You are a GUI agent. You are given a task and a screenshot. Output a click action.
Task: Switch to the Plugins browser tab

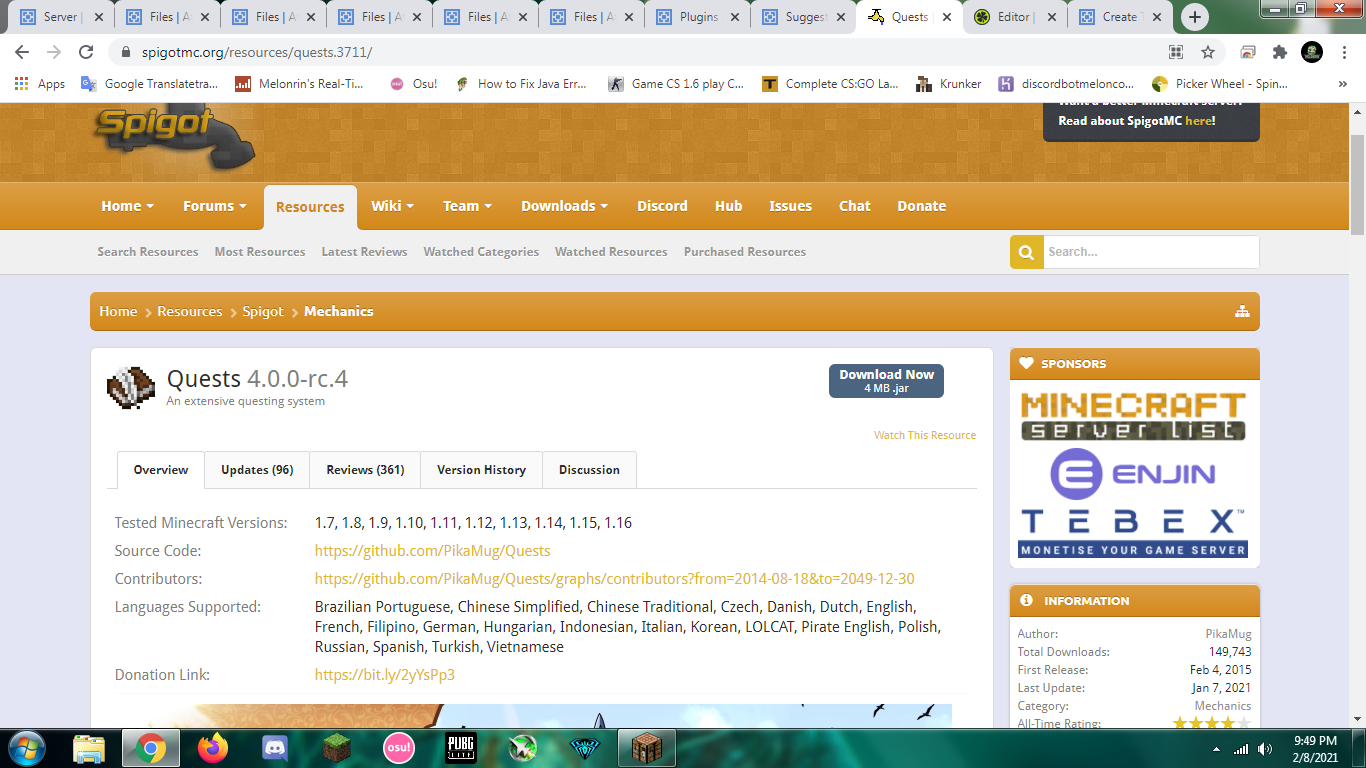coord(698,17)
